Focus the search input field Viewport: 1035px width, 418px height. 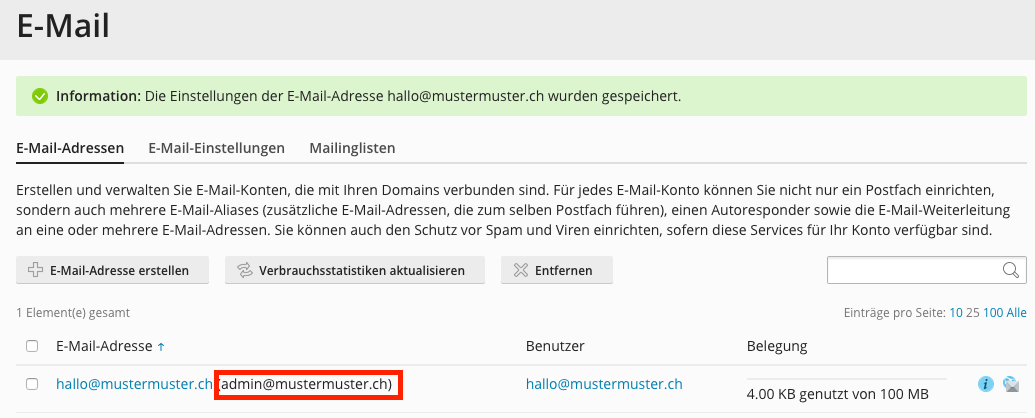coord(912,270)
